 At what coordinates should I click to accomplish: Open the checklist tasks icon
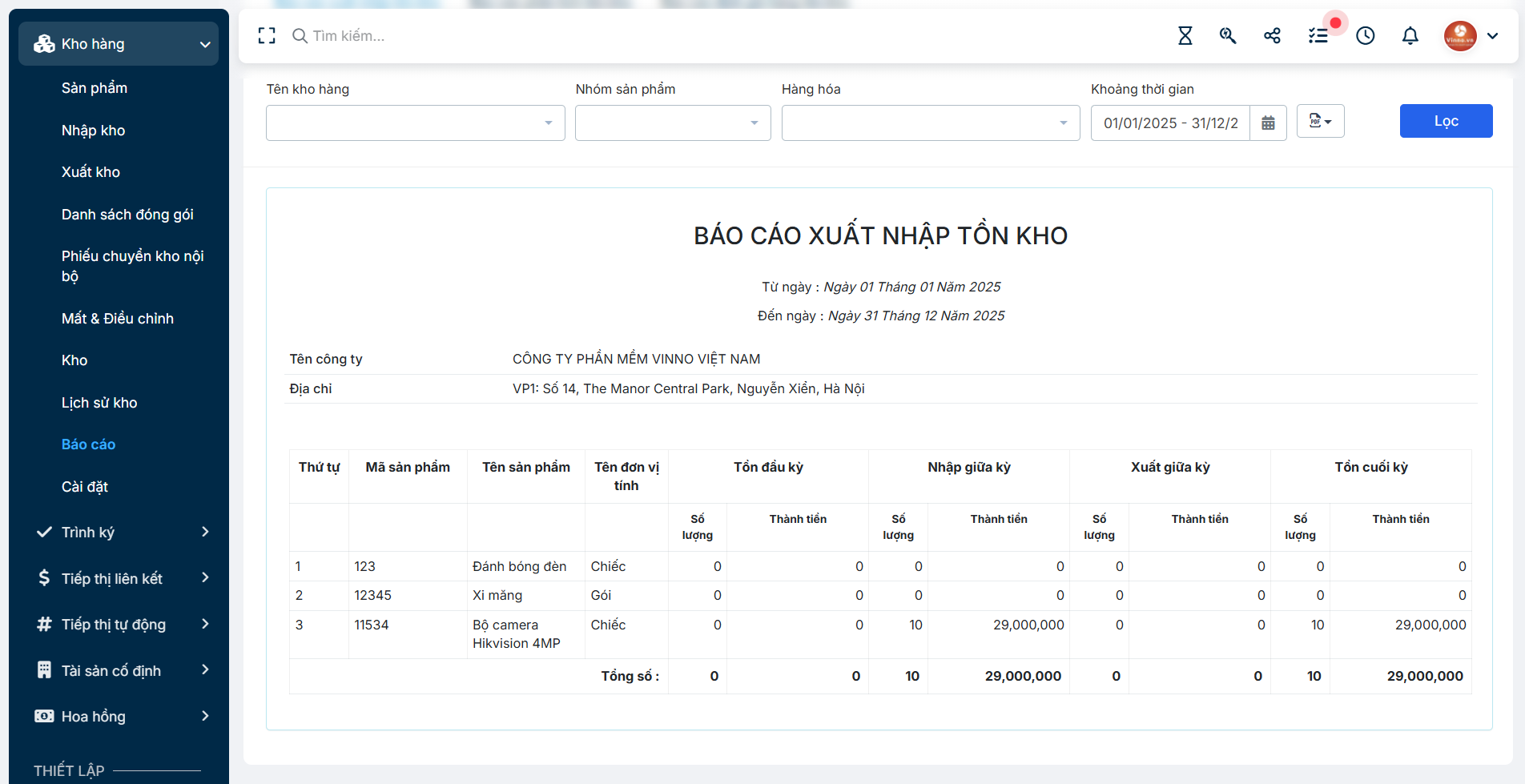click(x=1318, y=35)
